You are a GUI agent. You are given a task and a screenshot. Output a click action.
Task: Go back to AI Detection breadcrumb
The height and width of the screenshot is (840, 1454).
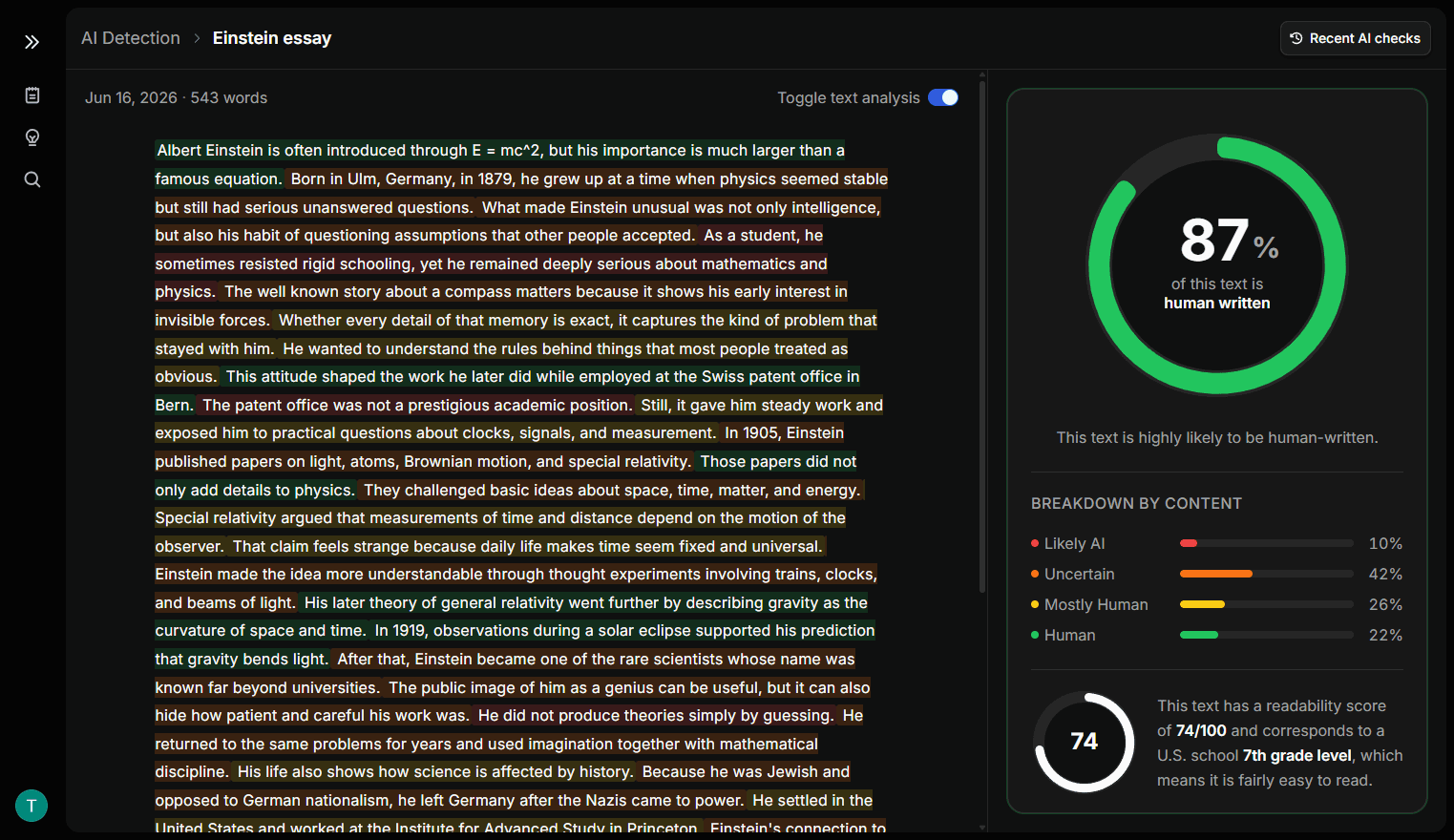[131, 38]
